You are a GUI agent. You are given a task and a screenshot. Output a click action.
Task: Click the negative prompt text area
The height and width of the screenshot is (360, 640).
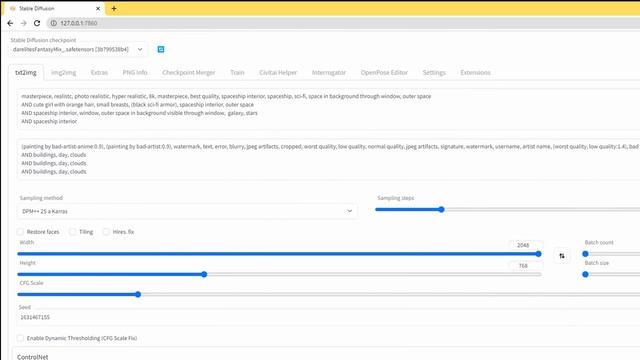tap(329, 159)
